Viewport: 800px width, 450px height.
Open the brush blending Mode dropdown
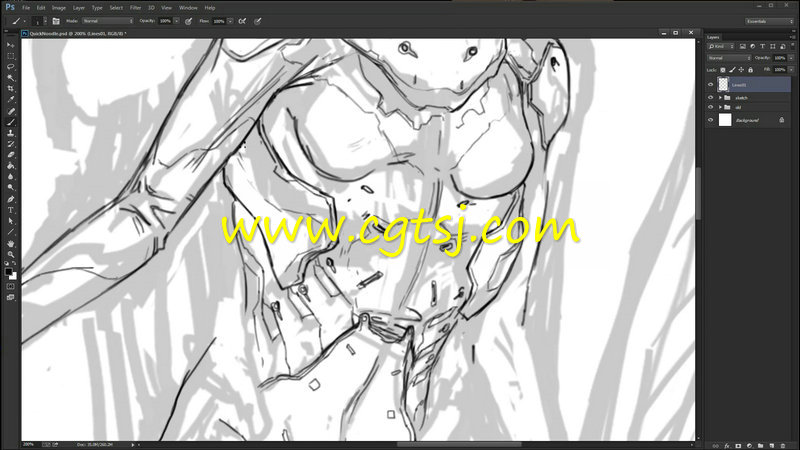point(108,21)
